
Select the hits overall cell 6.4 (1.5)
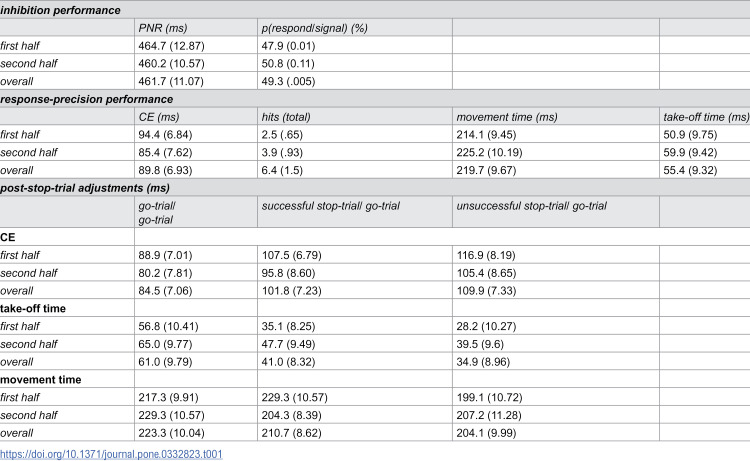tap(282, 170)
